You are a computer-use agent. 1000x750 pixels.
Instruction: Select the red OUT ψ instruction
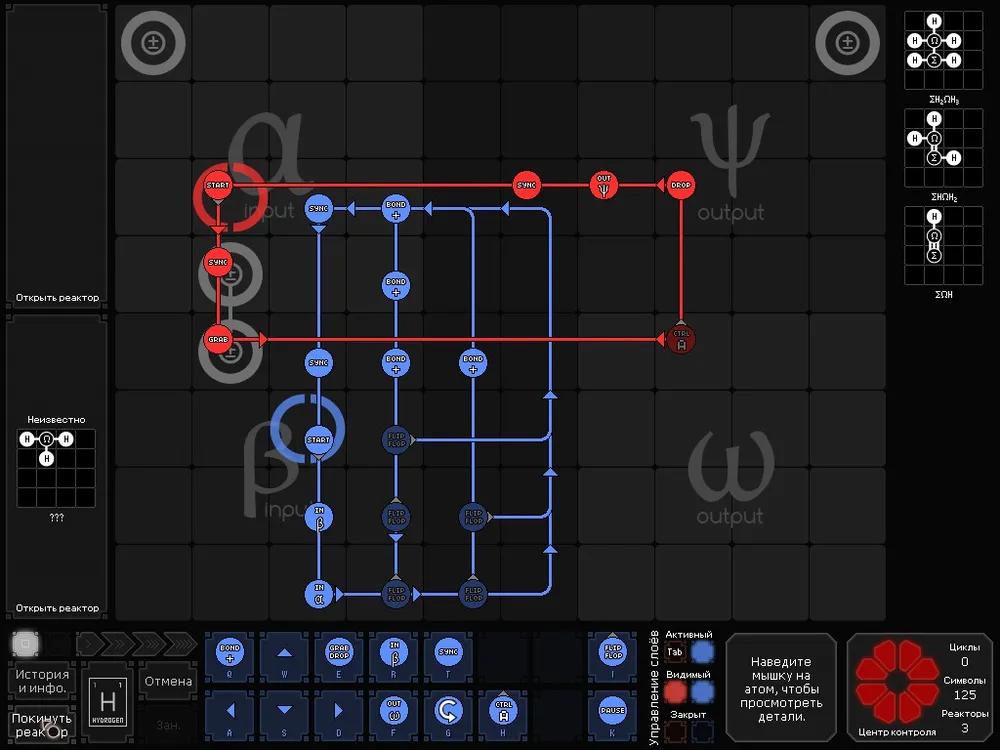pos(603,186)
